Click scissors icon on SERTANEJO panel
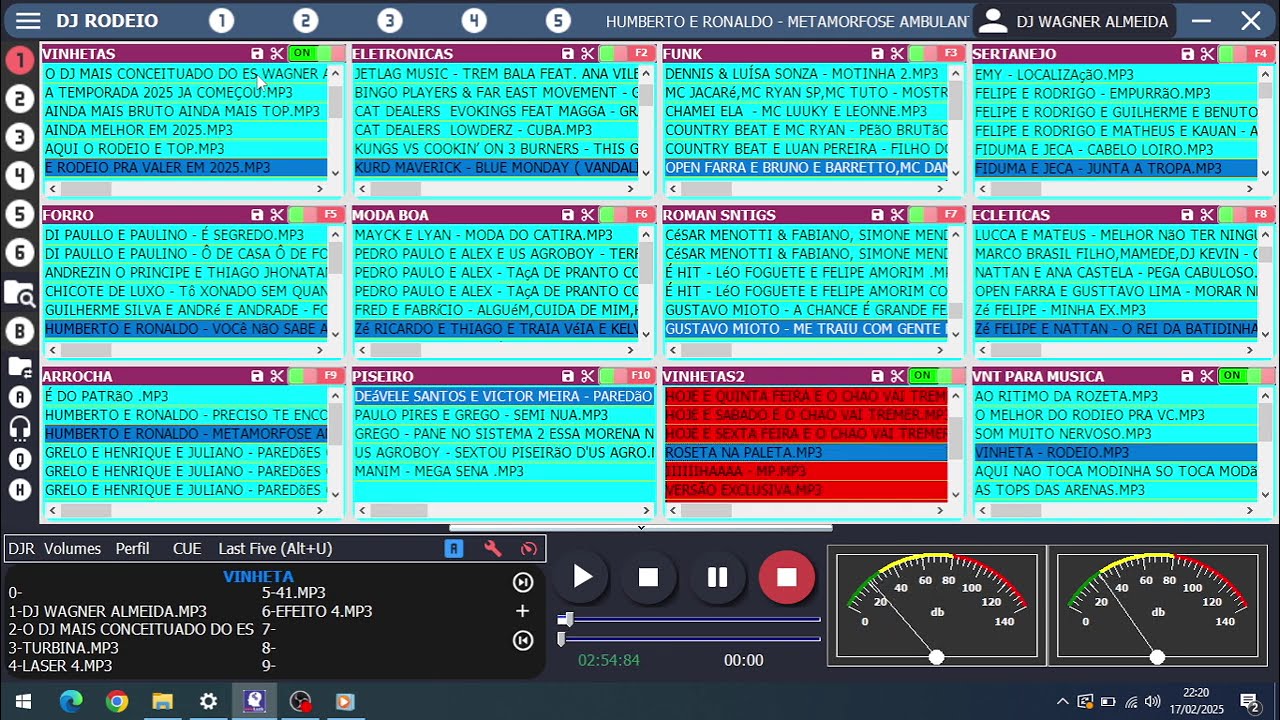The height and width of the screenshot is (720, 1280). pos(1207,54)
